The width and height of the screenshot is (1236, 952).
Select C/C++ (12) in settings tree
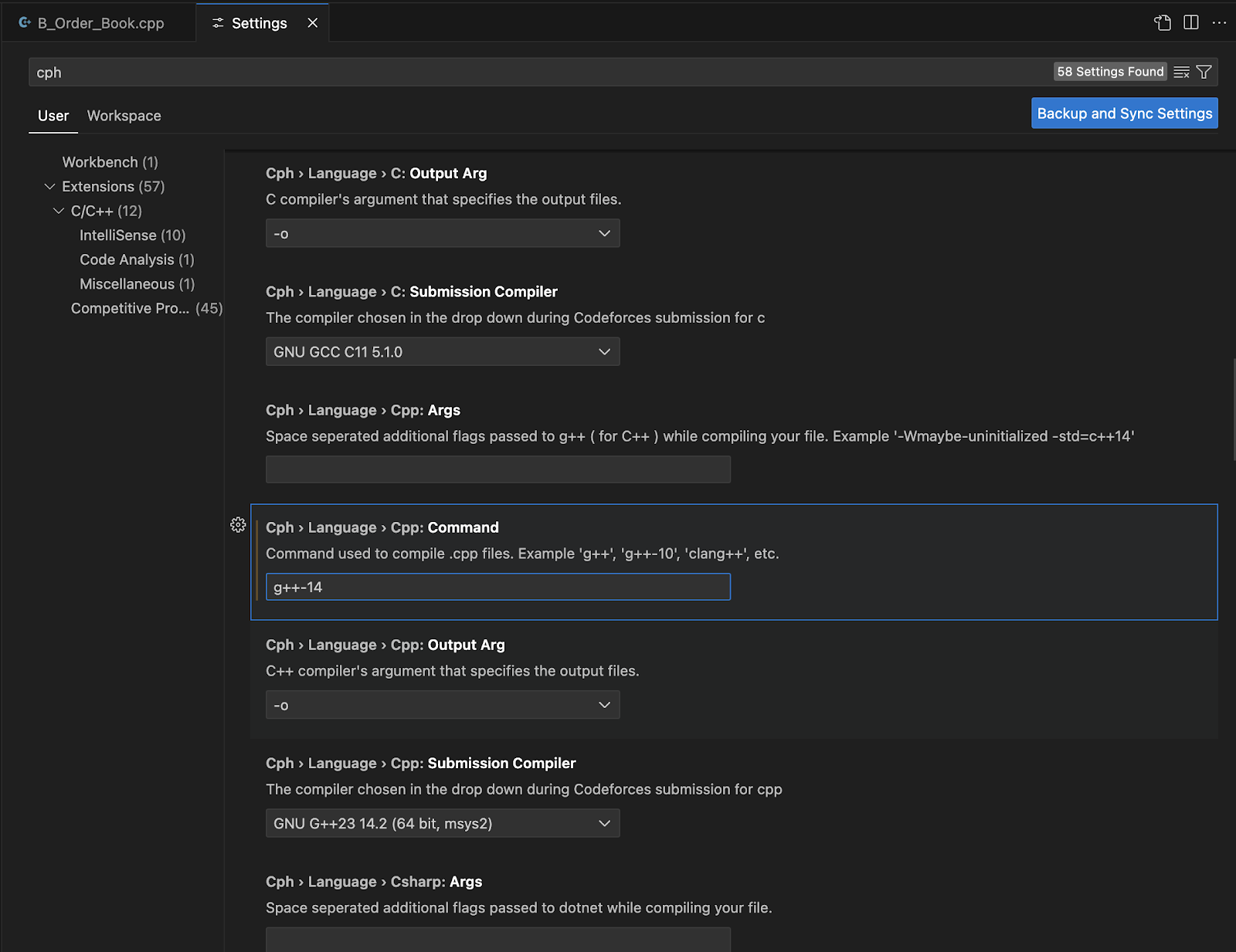(x=107, y=211)
